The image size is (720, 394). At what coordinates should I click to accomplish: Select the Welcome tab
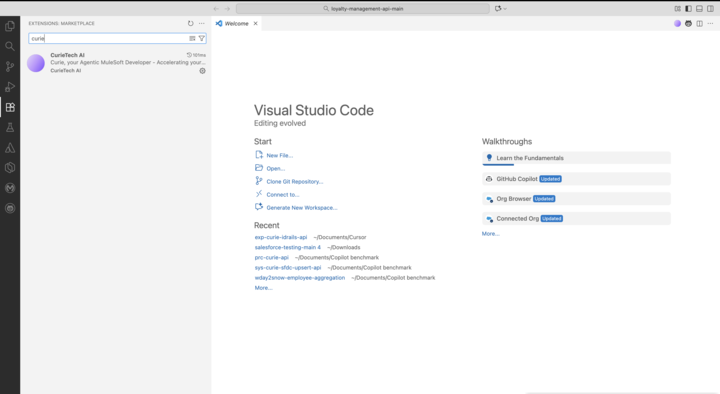click(236, 23)
